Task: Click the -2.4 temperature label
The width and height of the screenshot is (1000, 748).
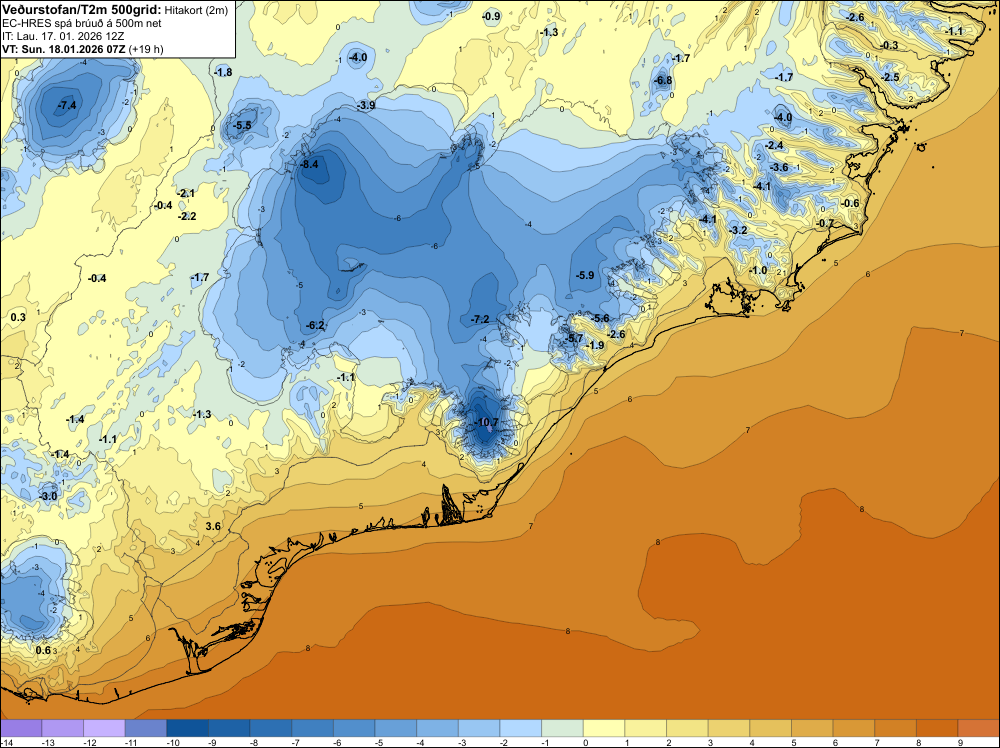Action: 774,145
